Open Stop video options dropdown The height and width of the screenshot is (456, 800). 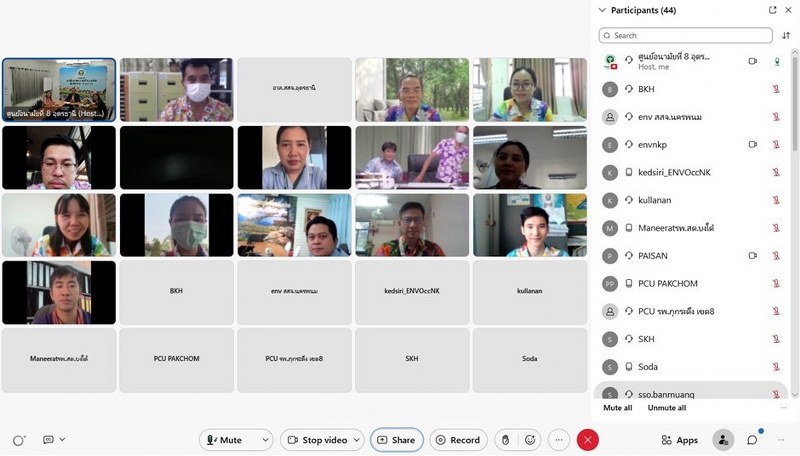coord(357,440)
